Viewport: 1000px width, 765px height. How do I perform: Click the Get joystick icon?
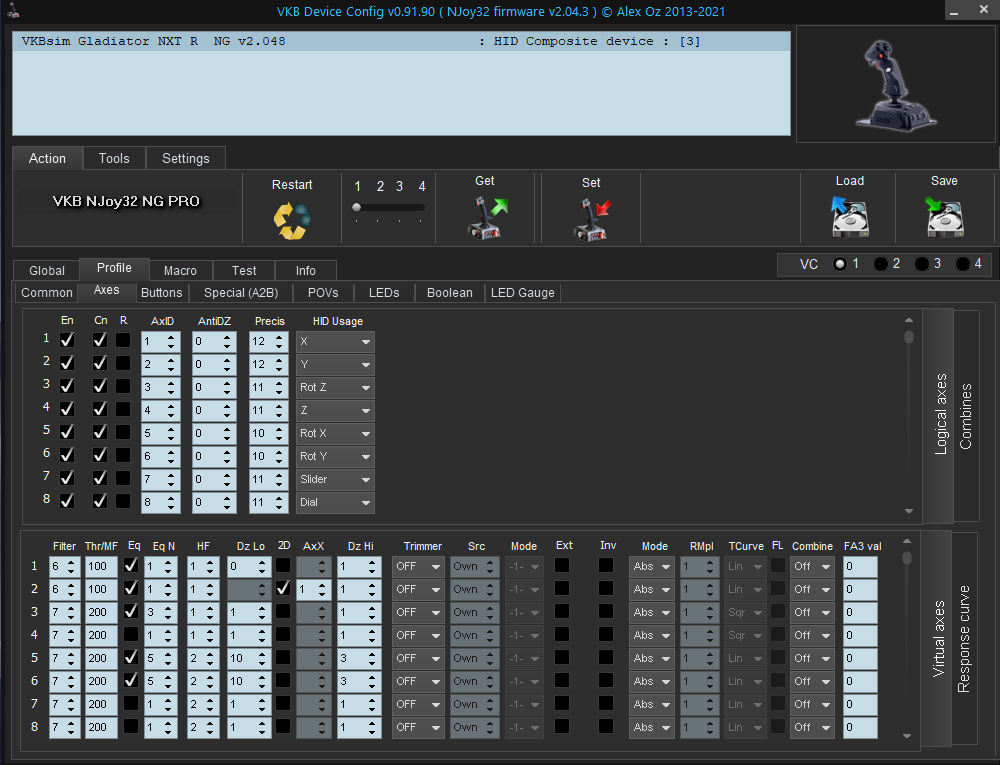[486, 217]
